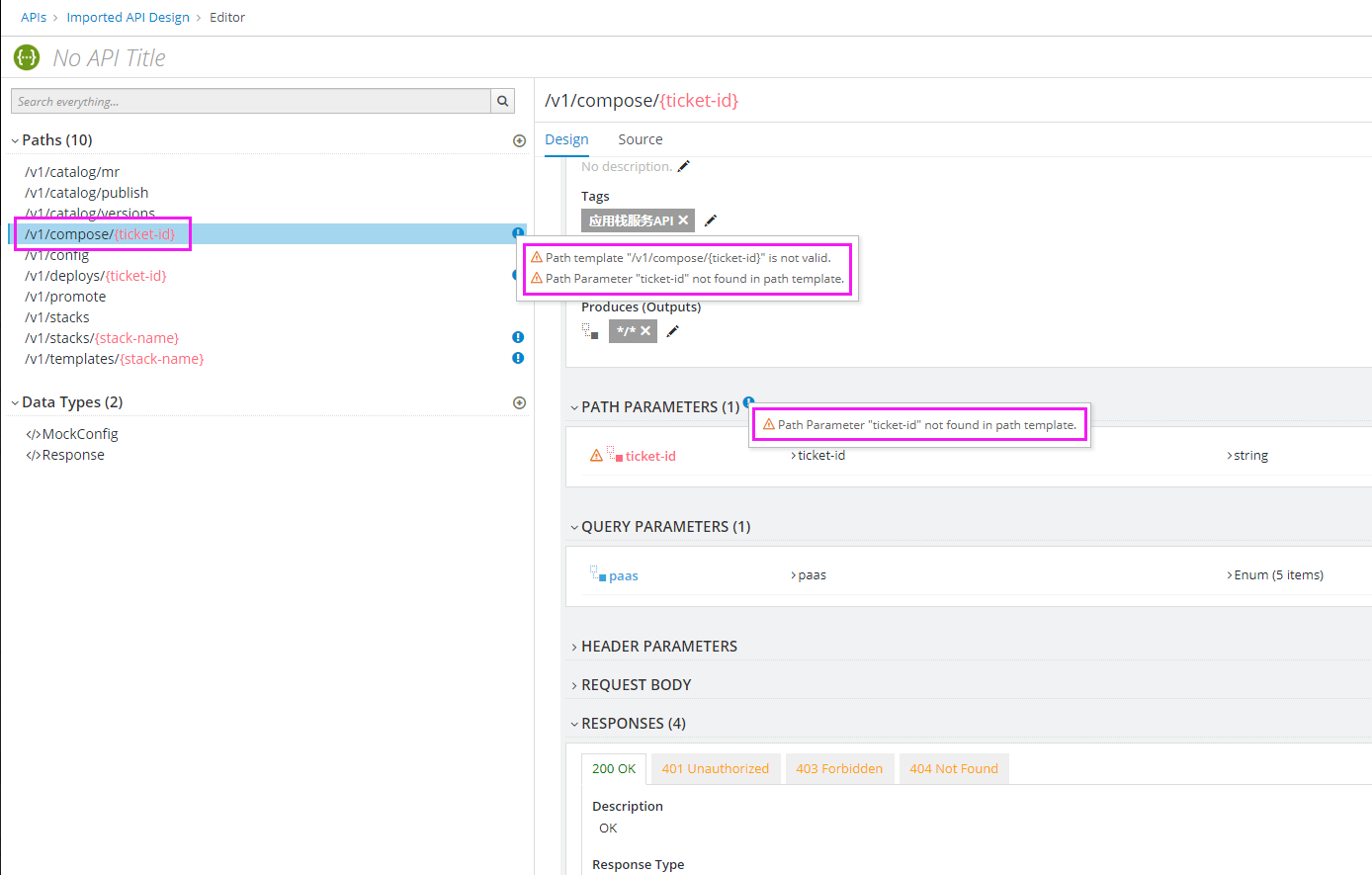Image resolution: width=1372 pixels, height=875 pixels.
Task: Switch to the Design tab
Action: coord(566,139)
